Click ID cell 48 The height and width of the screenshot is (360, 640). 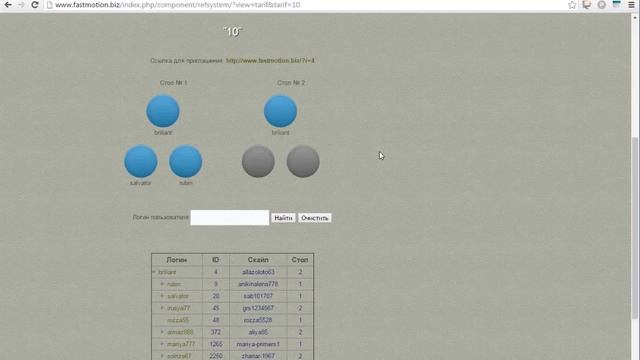click(x=216, y=320)
